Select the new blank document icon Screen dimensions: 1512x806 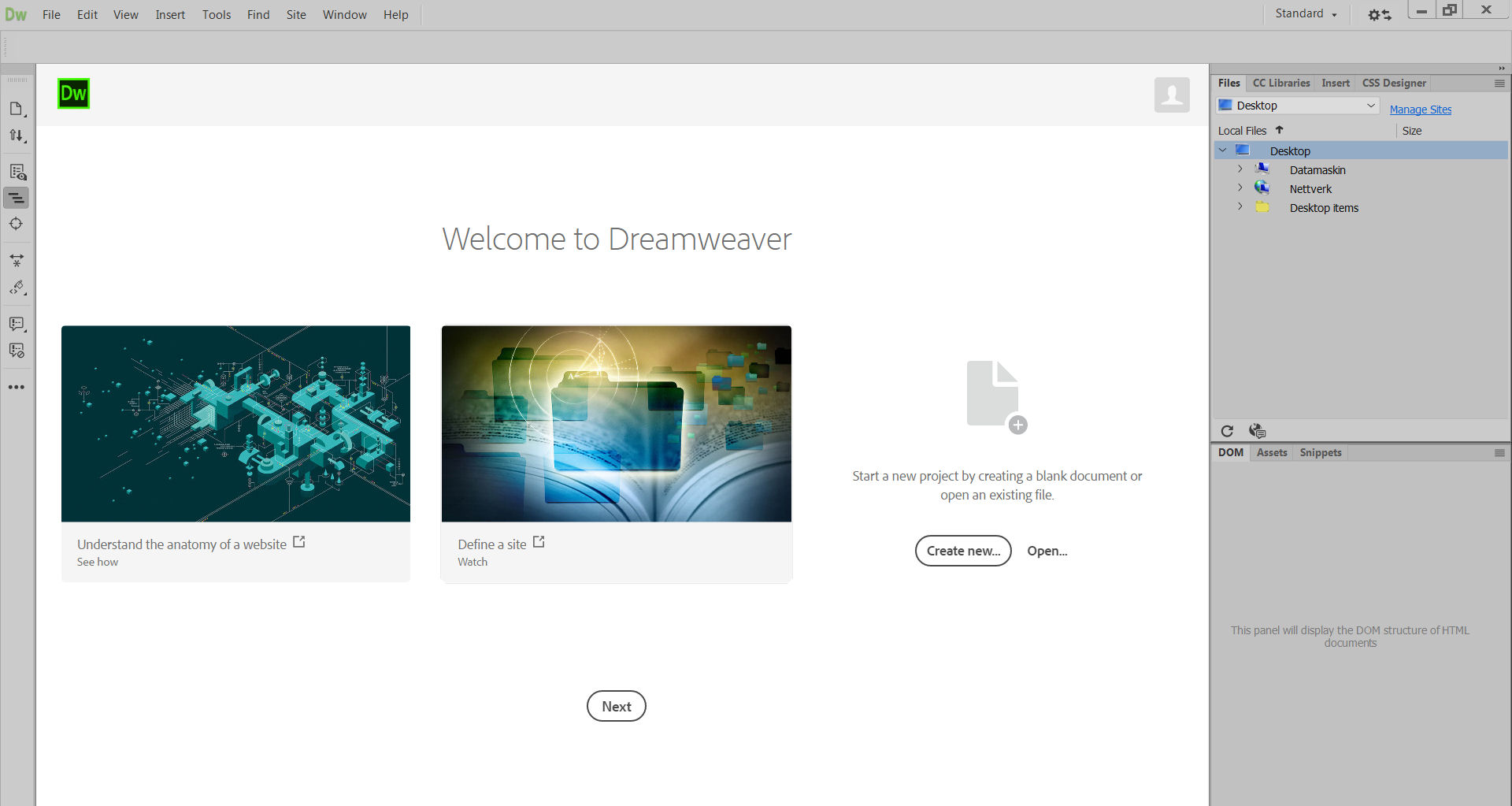tap(996, 396)
